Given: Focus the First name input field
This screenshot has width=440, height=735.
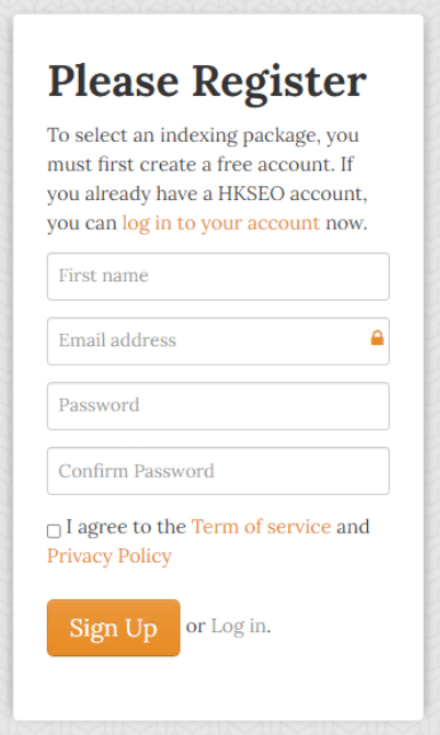Looking at the screenshot, I should click(x=218, y=276).
